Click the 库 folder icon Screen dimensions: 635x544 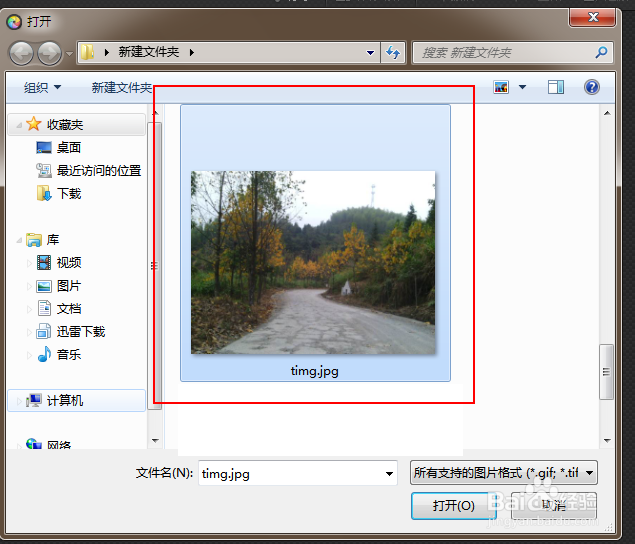(34, 240)
